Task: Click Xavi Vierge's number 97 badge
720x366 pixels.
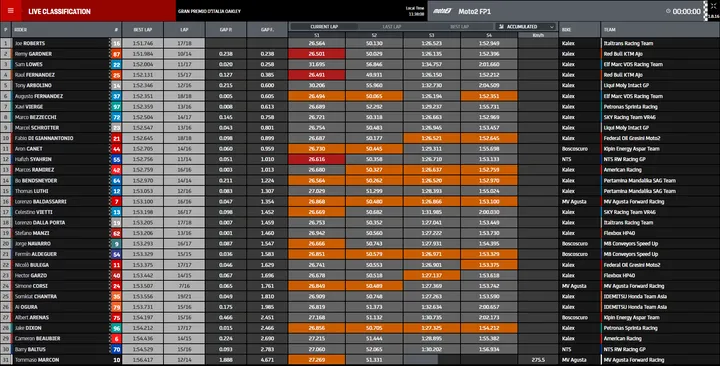Action: (x=116, y=107)
